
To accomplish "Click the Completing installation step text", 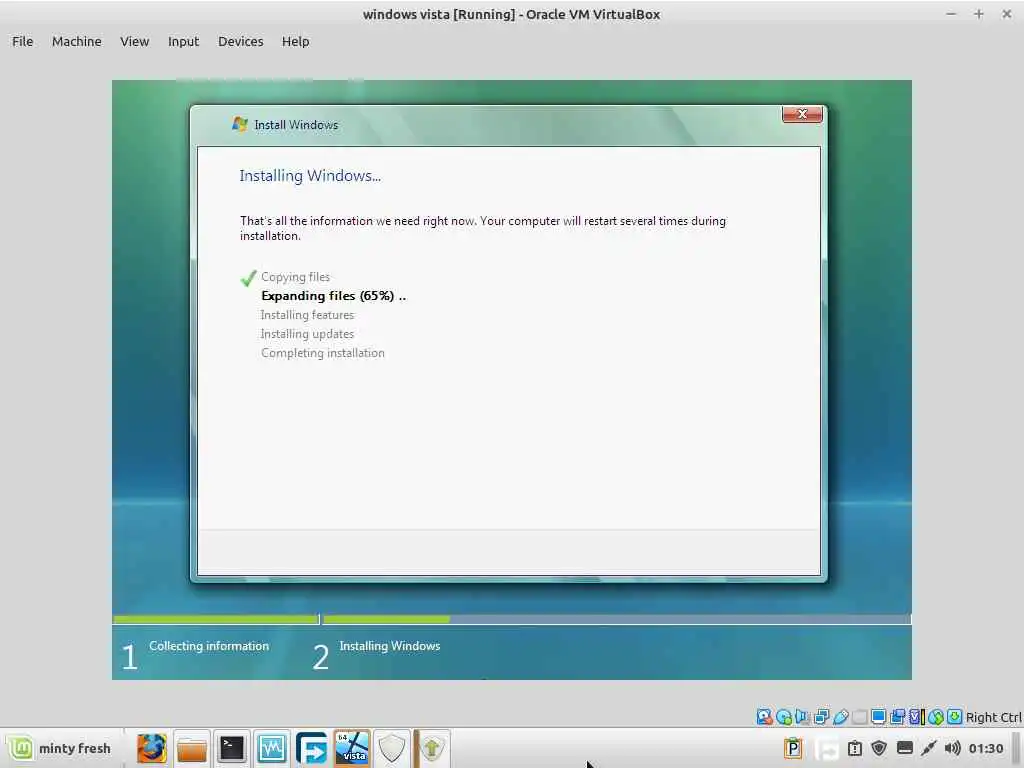I will [x=323, y=353].
